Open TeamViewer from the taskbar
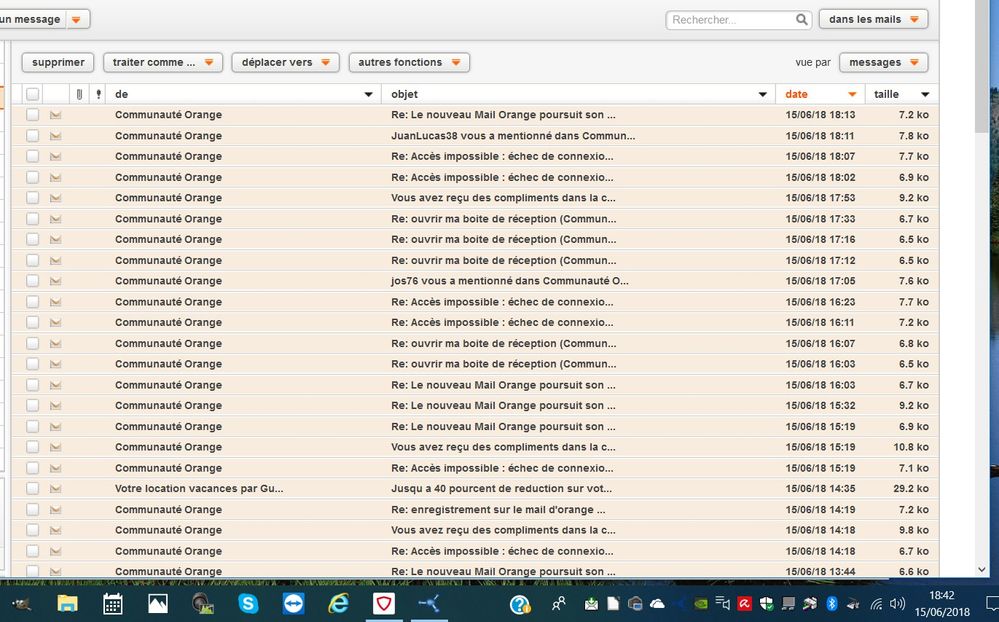999x622 pixels. [x=293, y=603]
